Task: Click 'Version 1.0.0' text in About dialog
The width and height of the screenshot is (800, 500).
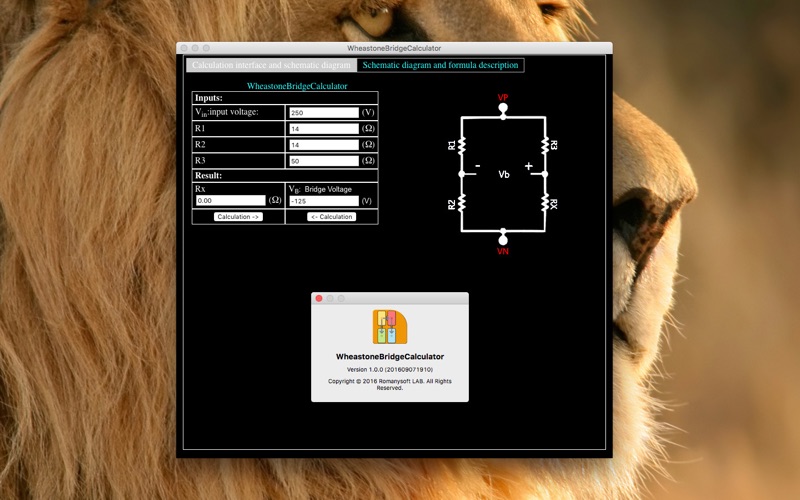Action: 390,369
